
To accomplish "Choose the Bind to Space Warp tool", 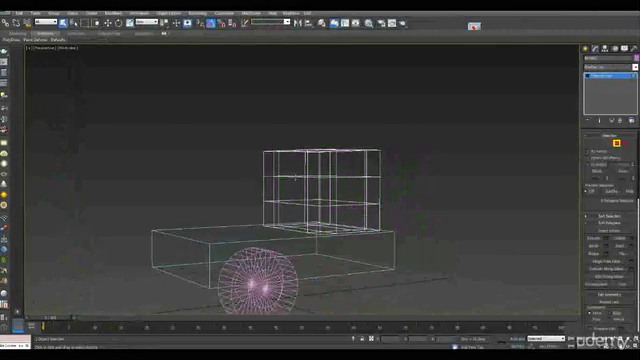I will [27, 23].
